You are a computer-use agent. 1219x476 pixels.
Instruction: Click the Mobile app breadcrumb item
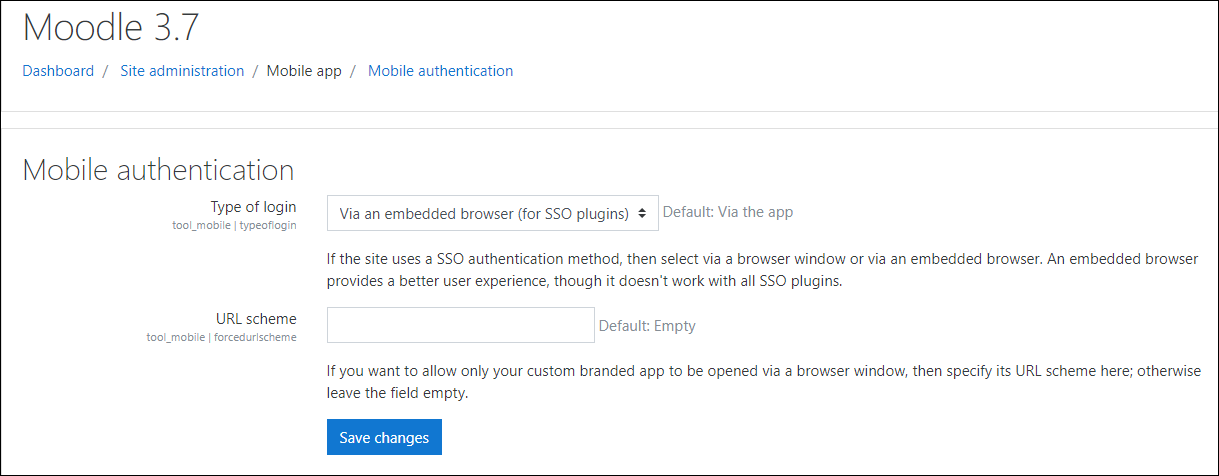click(x=304, y=71)
